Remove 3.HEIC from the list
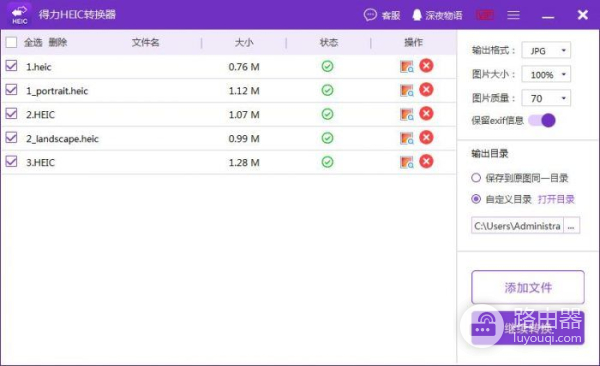The width and height of the screenshot is (600, 366). click(x=426, y=162)
